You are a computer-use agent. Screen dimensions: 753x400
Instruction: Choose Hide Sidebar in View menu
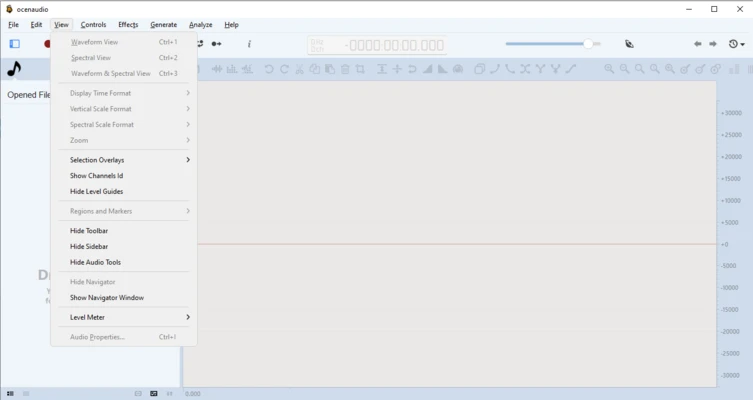pyautogui.click(x=124, y=247)
